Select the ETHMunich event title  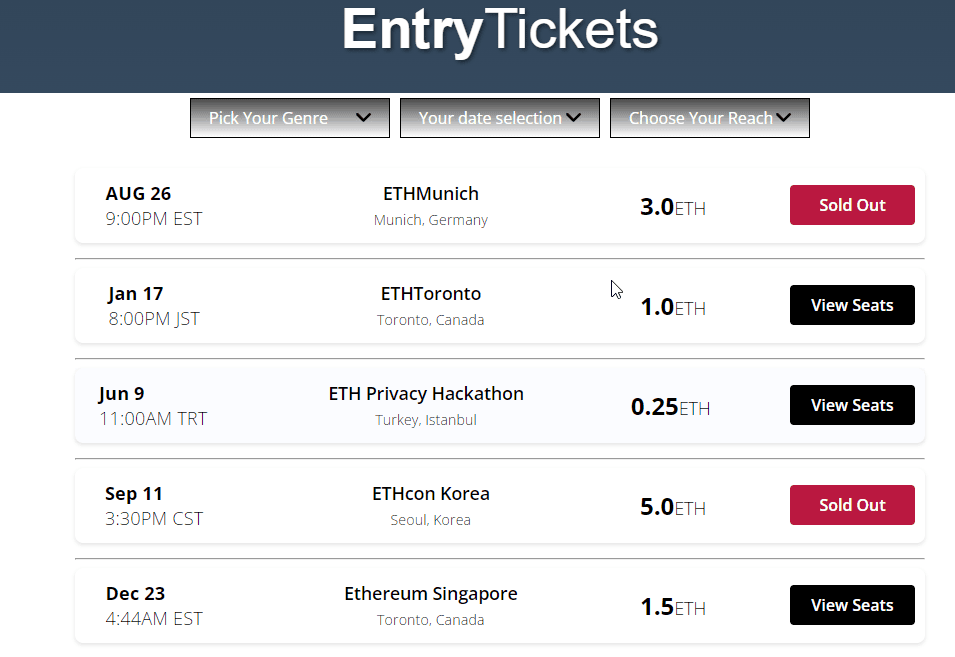coord(431,194)
